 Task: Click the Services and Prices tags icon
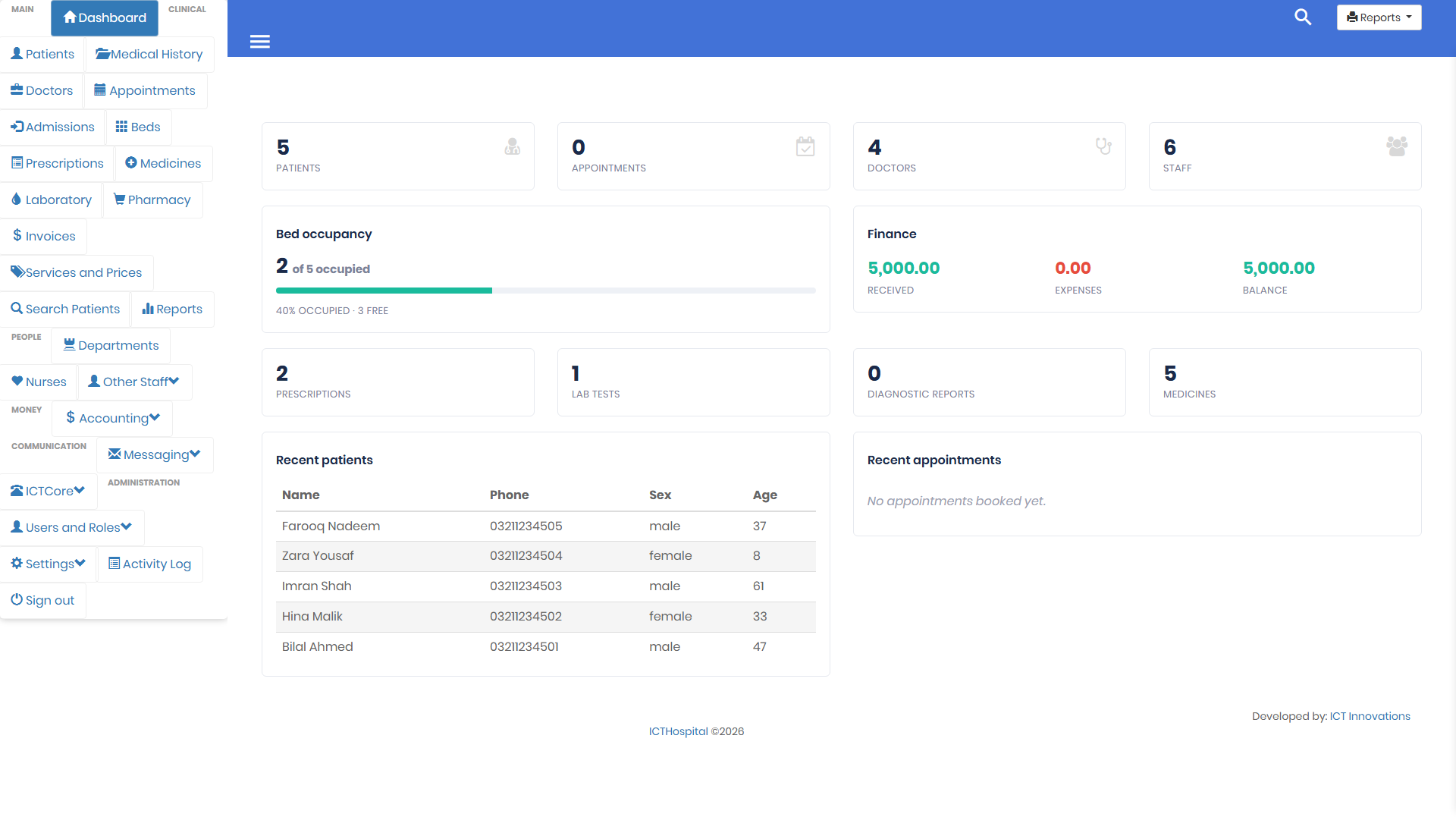click(x=17, y=272)
